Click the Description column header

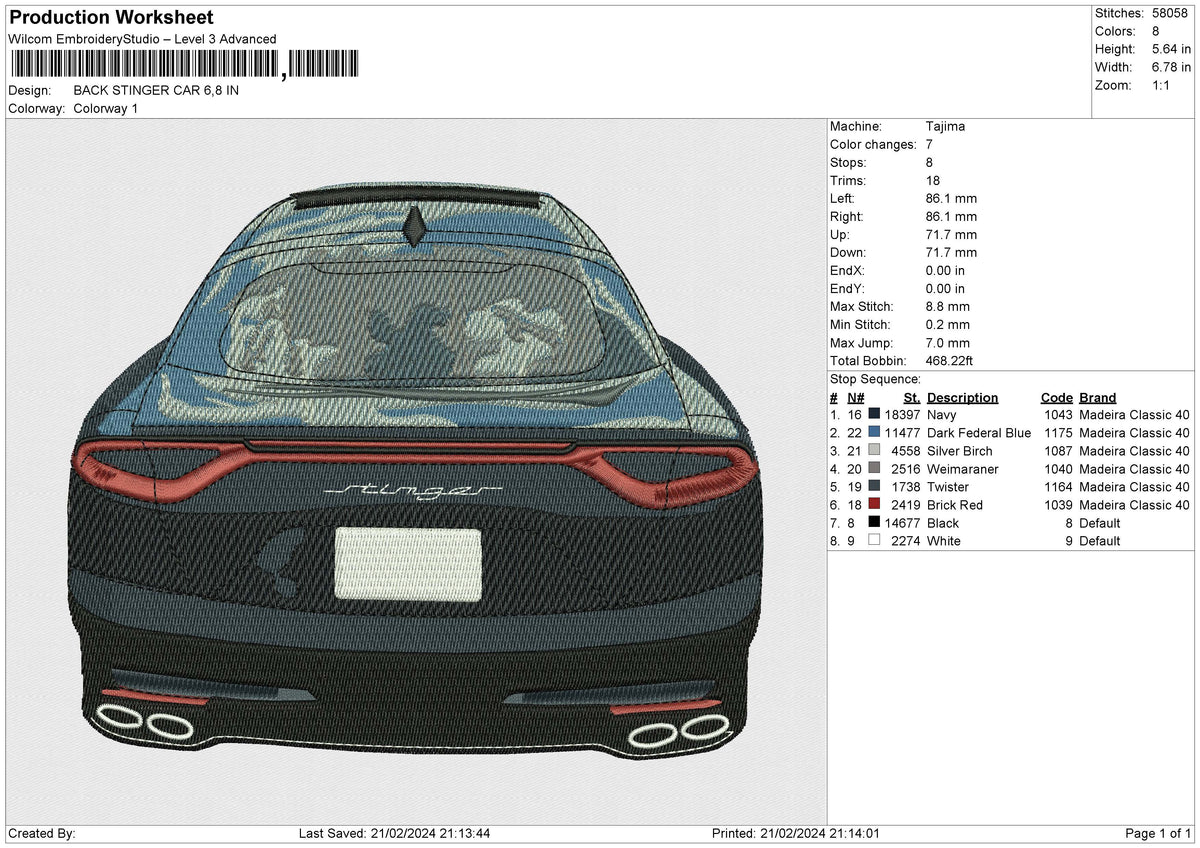tap(962, 397)
